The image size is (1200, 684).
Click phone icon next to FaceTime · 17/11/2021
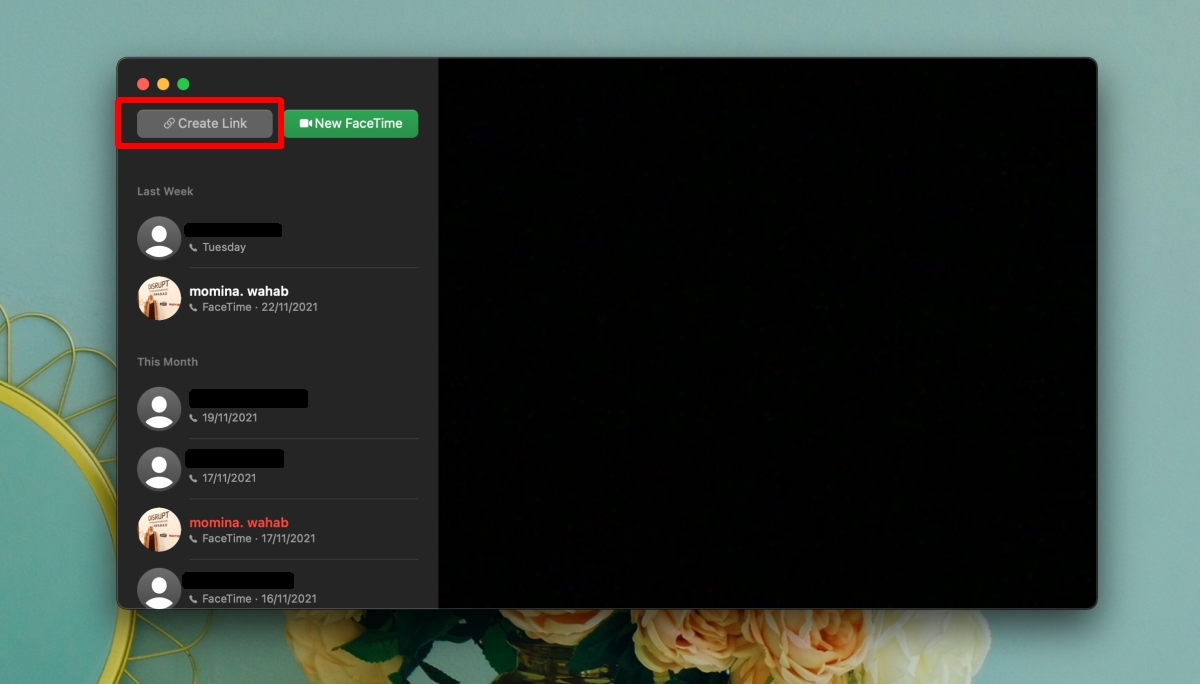click(x=194, y=538)
